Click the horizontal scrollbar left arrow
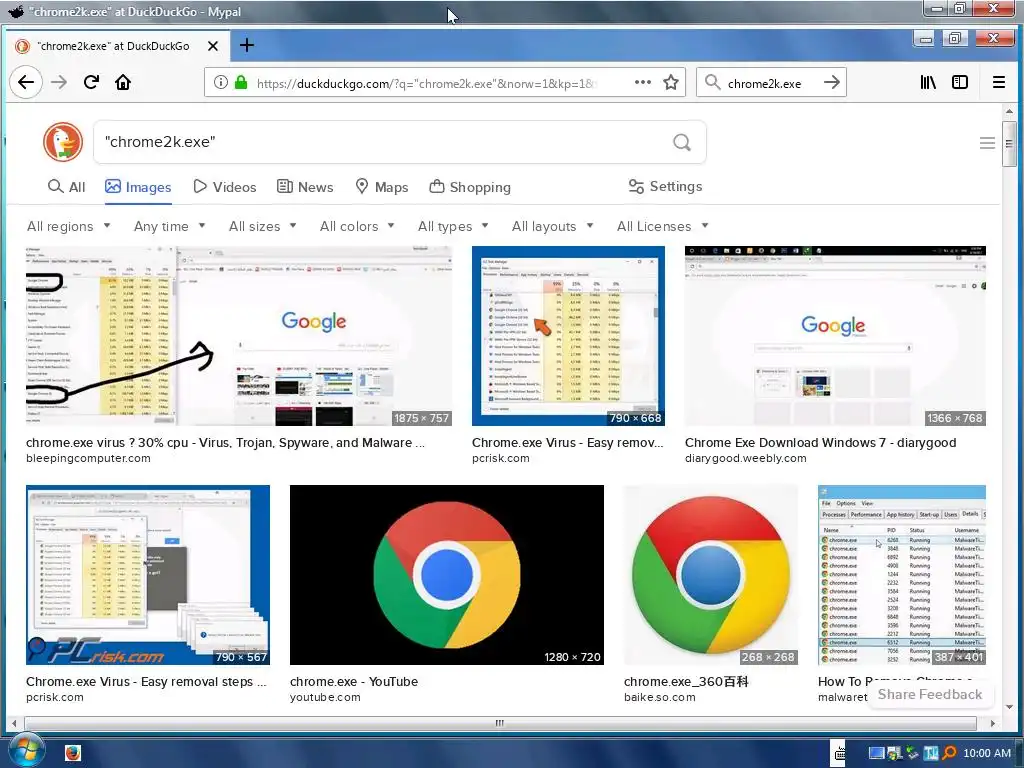This screenshot has width=1024, height=768. click(14, 723)
